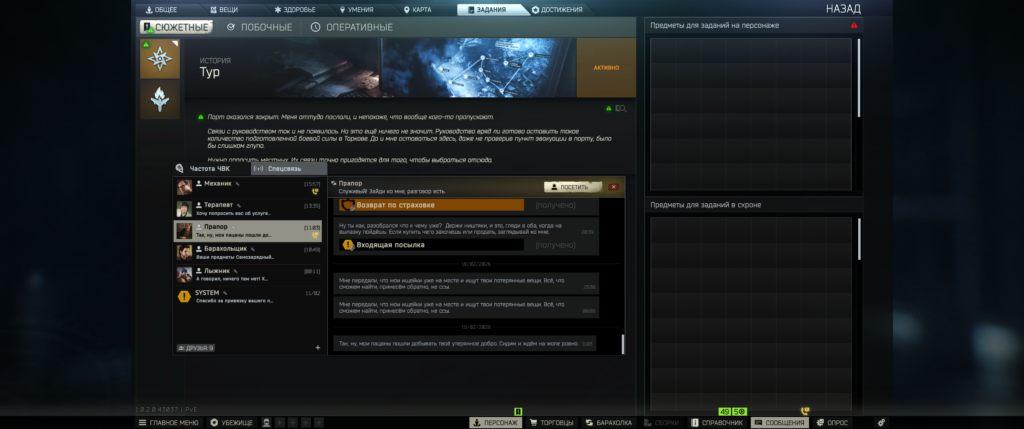This screenshot has height=429, width=1024.
Task: Click the Входящая посылка warning icon
Action: [349, 245]
